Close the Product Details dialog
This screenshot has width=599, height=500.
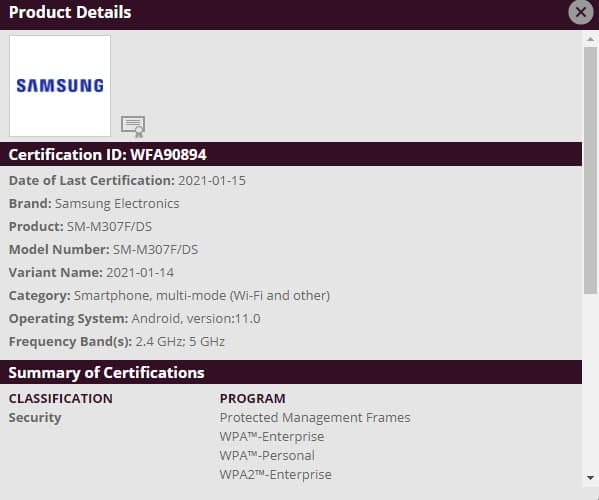coord(580,12)
